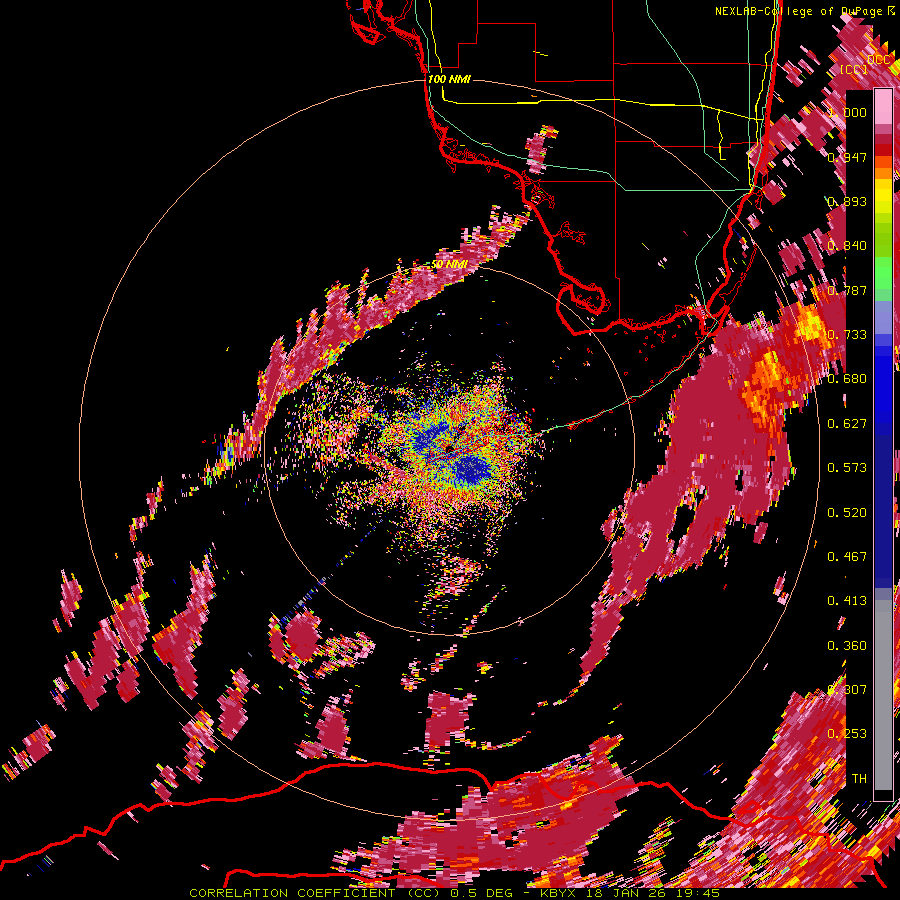Click the "100 NMI" range ring label
The image size is (900, 900).
[449, 79]
